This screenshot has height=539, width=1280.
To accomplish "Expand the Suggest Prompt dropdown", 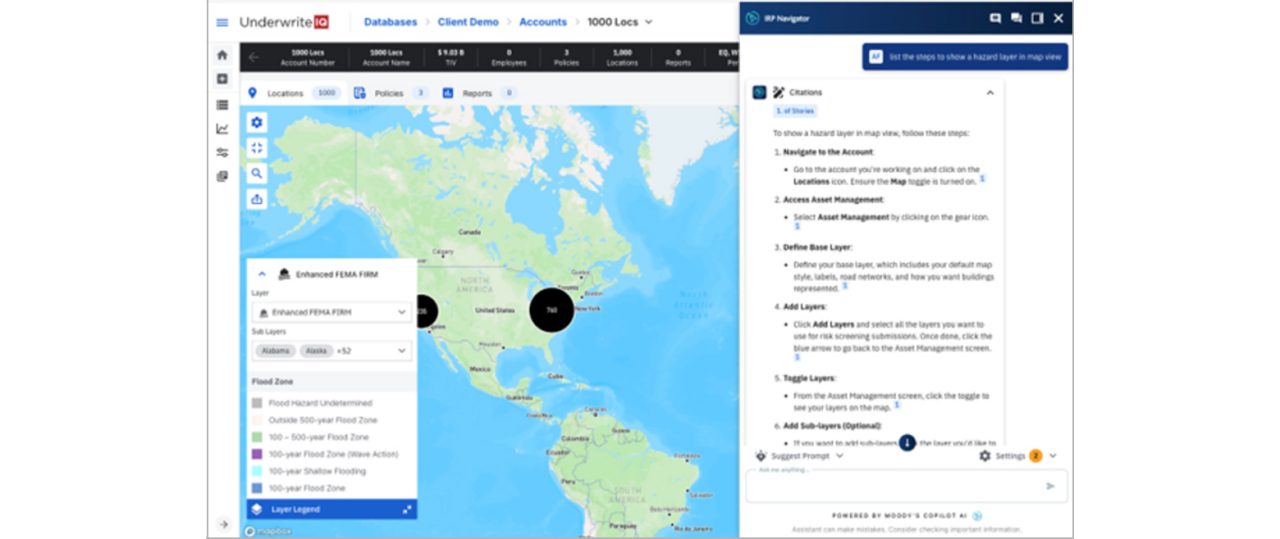I will coord(839,455).
